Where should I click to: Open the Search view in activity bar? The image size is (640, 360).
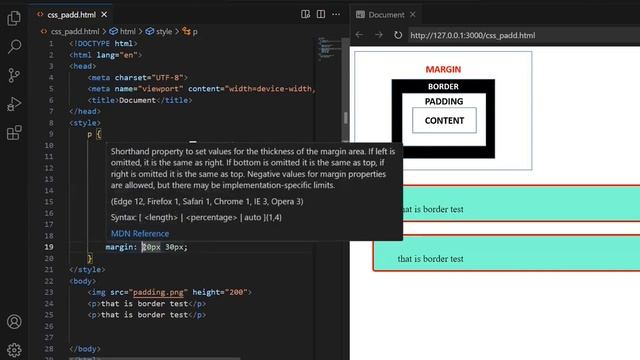[x=14, y=46]
